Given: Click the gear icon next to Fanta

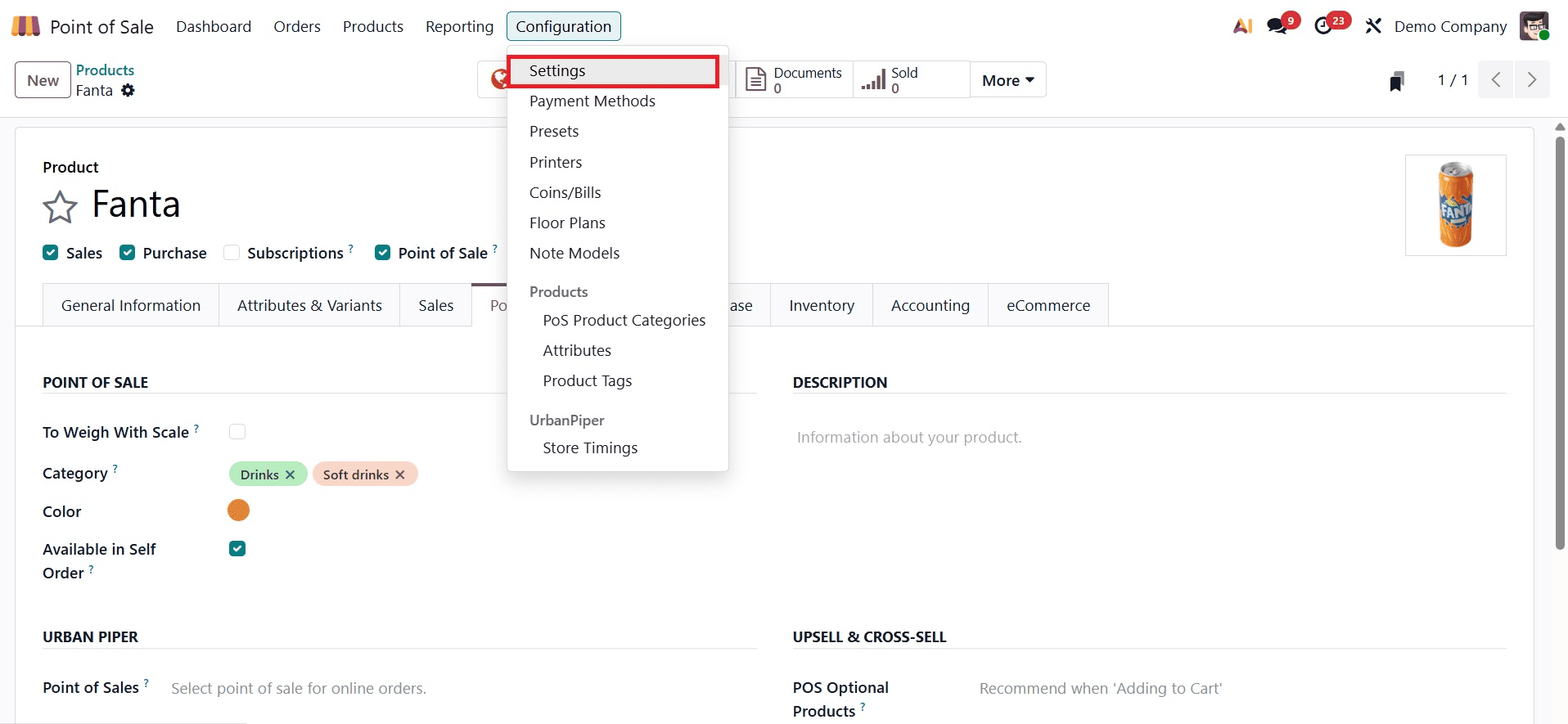Looking at the screenshot, I should [128, 91].
